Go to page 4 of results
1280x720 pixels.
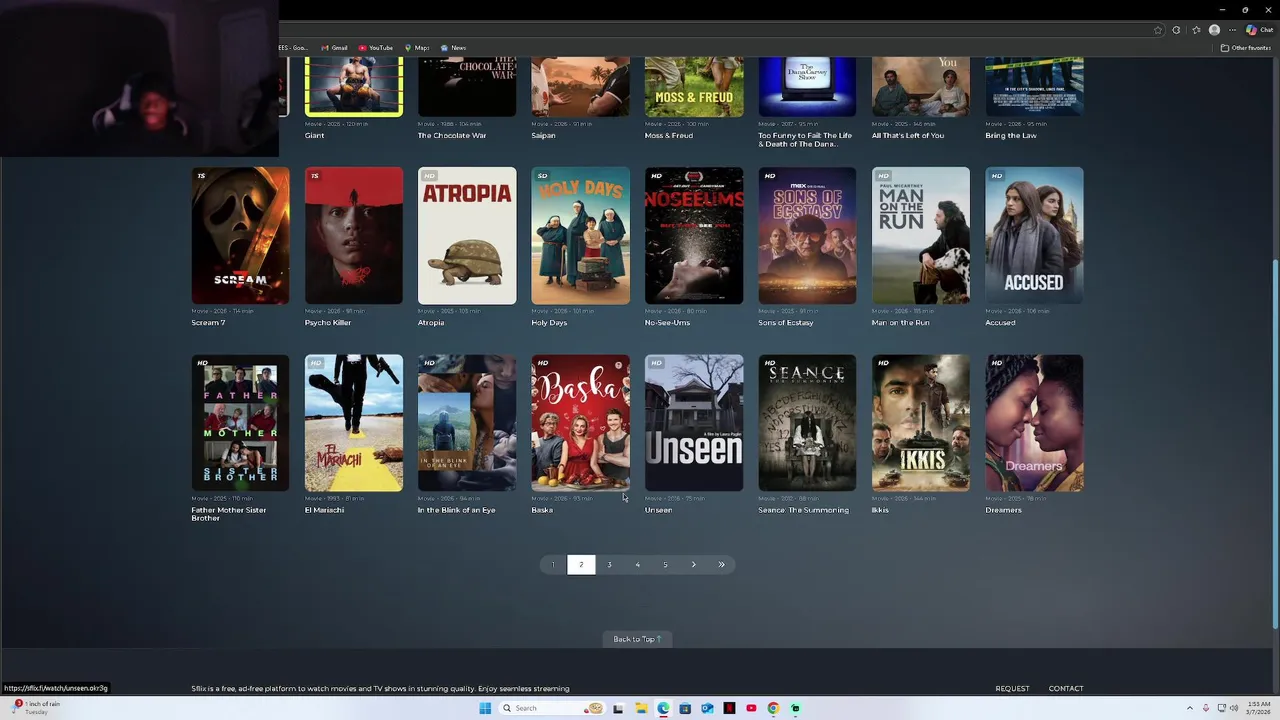(637, 565)
